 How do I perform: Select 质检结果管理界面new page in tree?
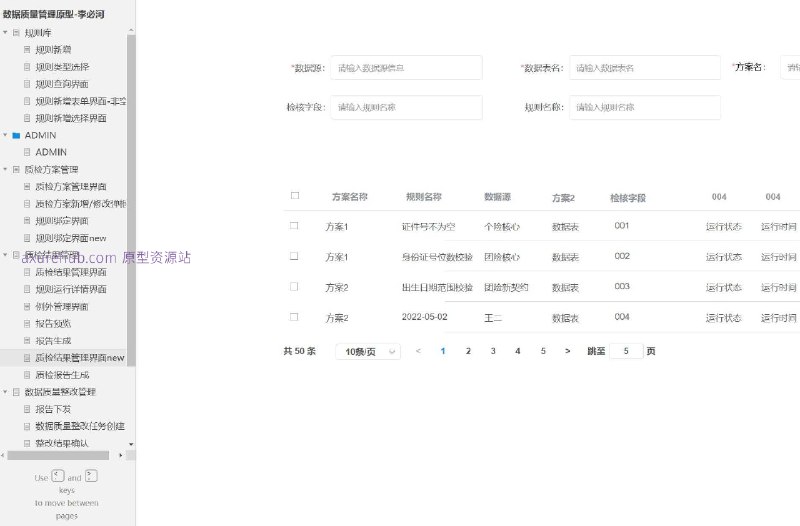pyautogui.click(x=80, y=358)
